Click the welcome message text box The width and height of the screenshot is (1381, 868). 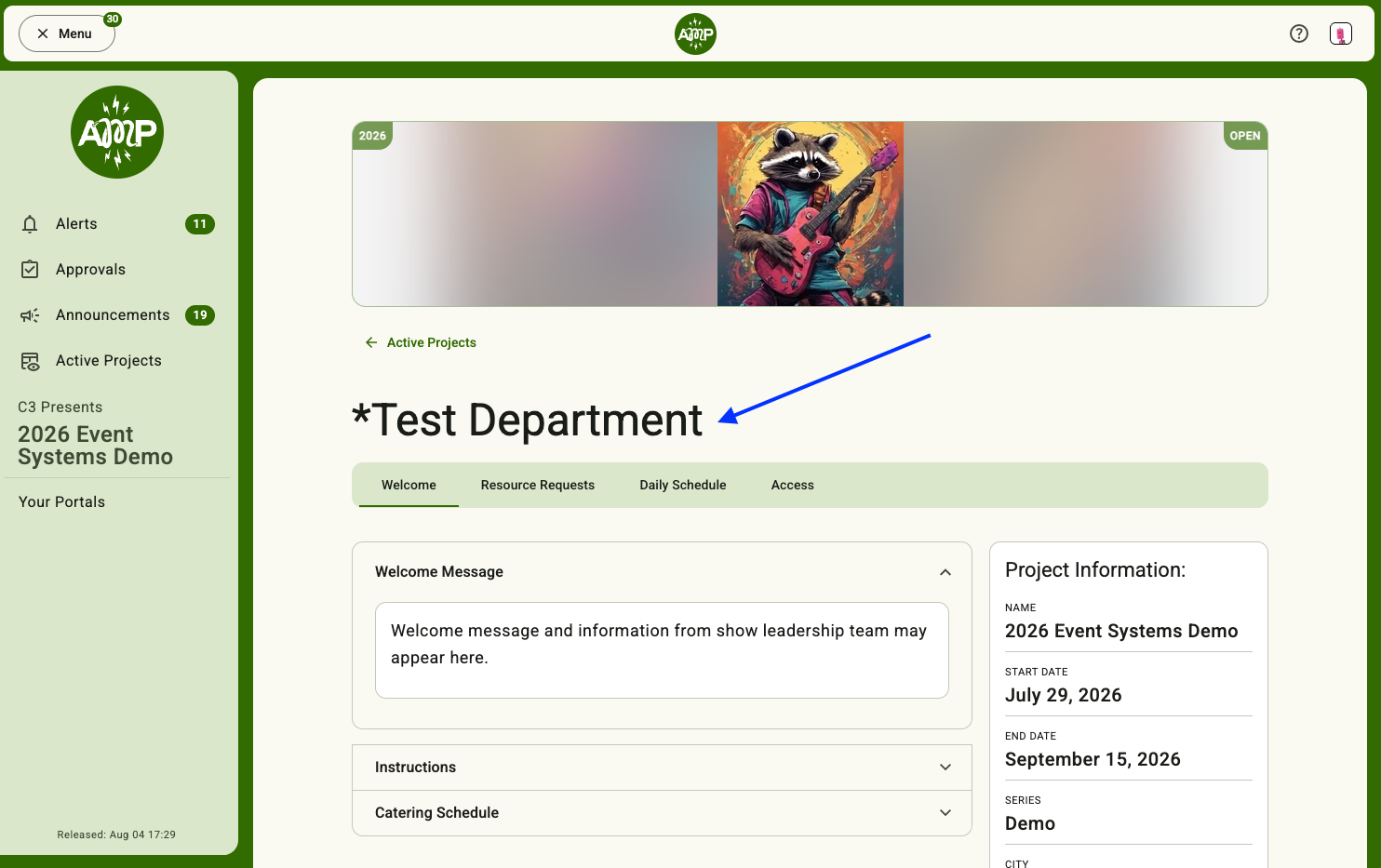662,650
